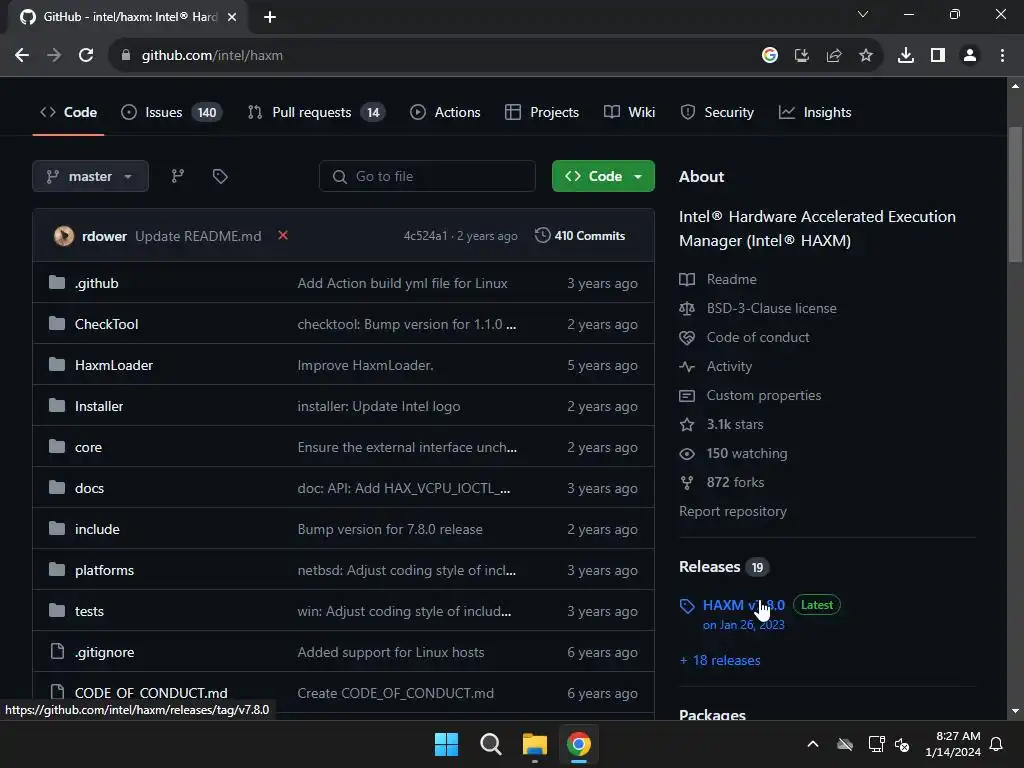Open the platforms folder
The width and height of the screenshot is (1024, 768).
104,570
